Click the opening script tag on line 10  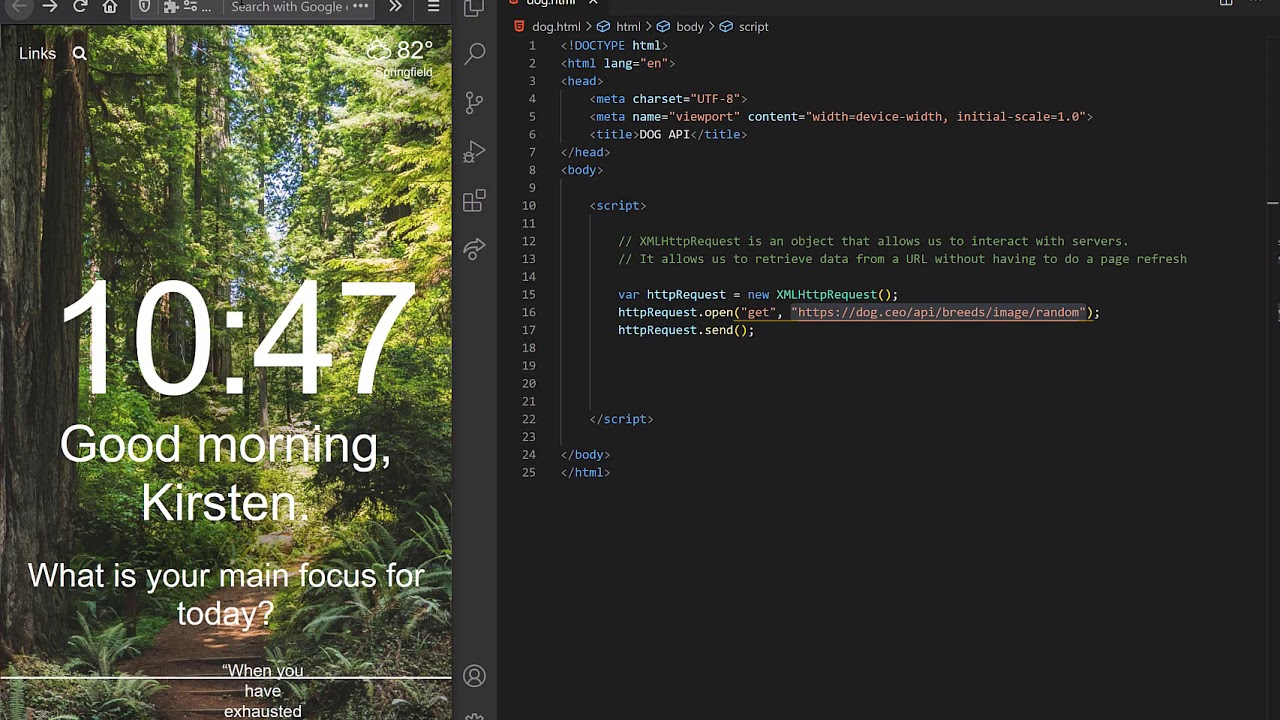618,206
